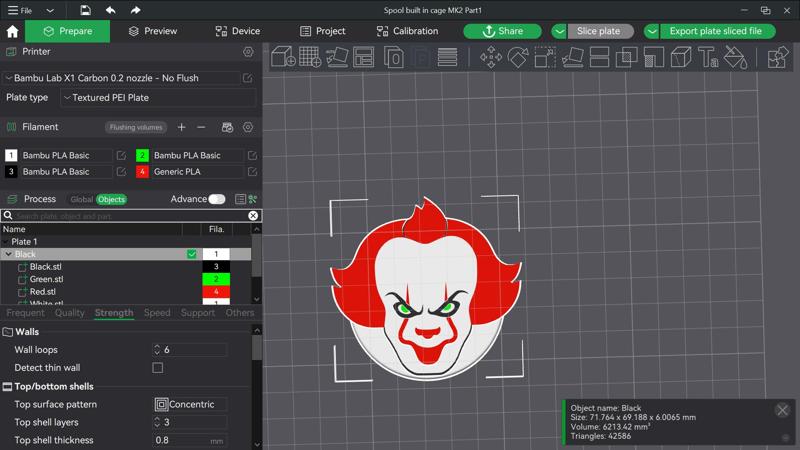Click the Add object cube icon
Image resolution: width=800 pixels, height=450 pixels.
pyautogui.click(x=284, y=58)
